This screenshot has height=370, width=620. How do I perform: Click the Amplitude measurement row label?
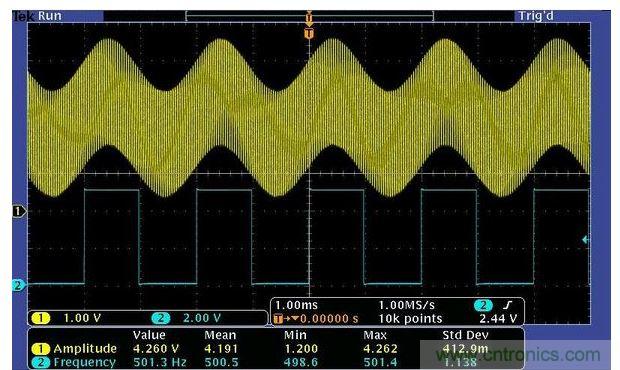click(x=85, y=349)
